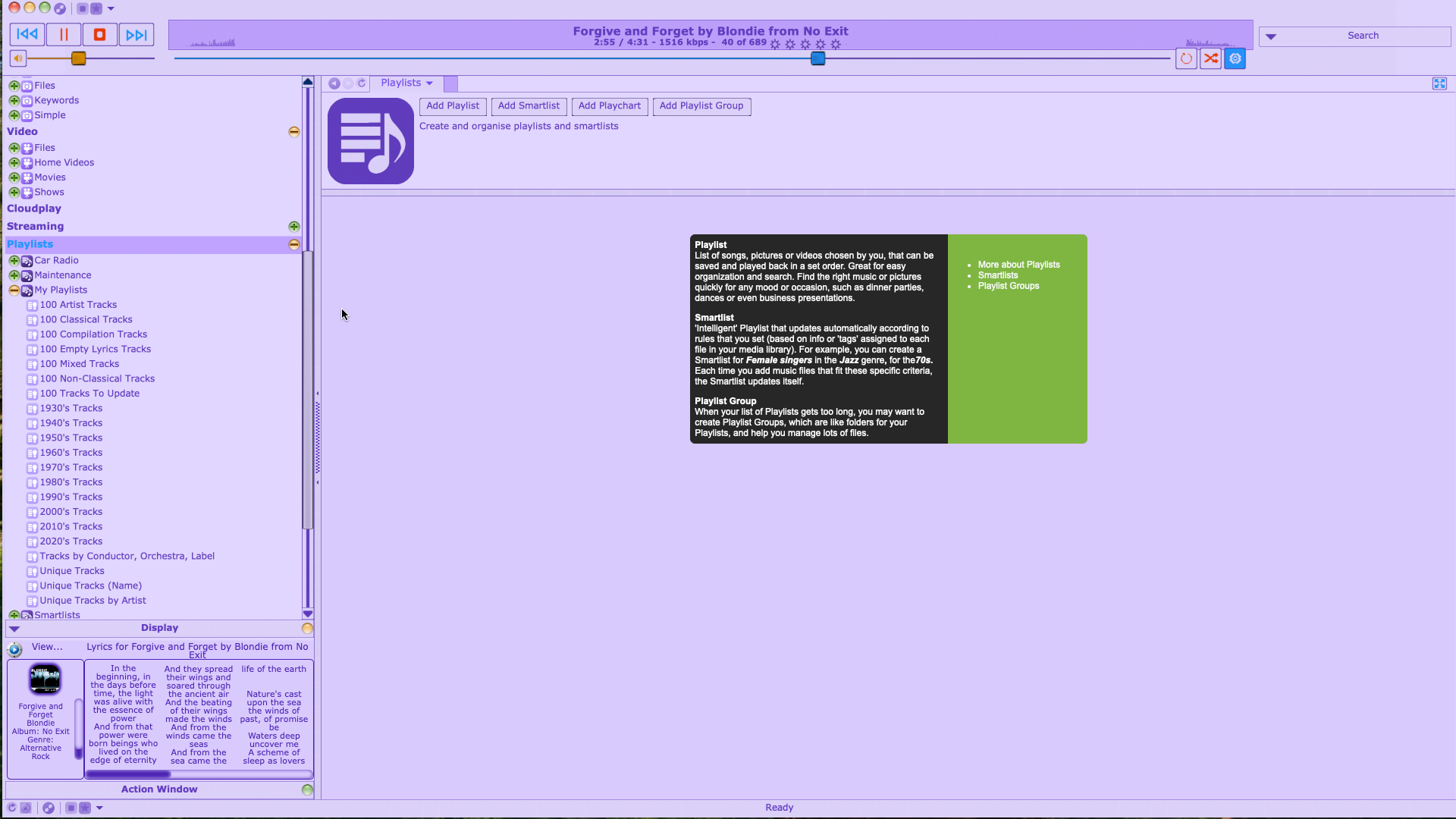Screen dimensions: 1456x819
Task: Click the Add Playlist Group button
Action: click(702, 106)
